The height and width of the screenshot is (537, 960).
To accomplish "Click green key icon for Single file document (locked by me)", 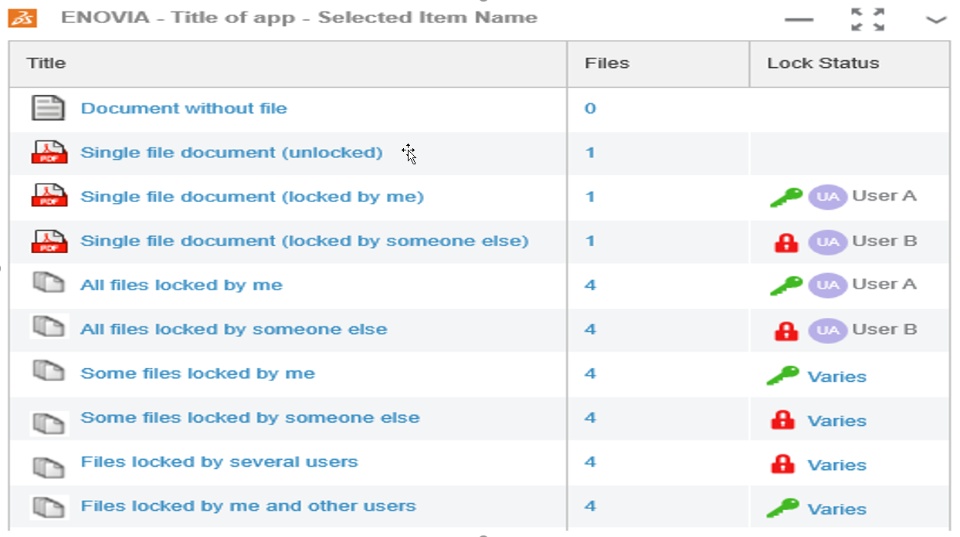I will click(786, 197).
